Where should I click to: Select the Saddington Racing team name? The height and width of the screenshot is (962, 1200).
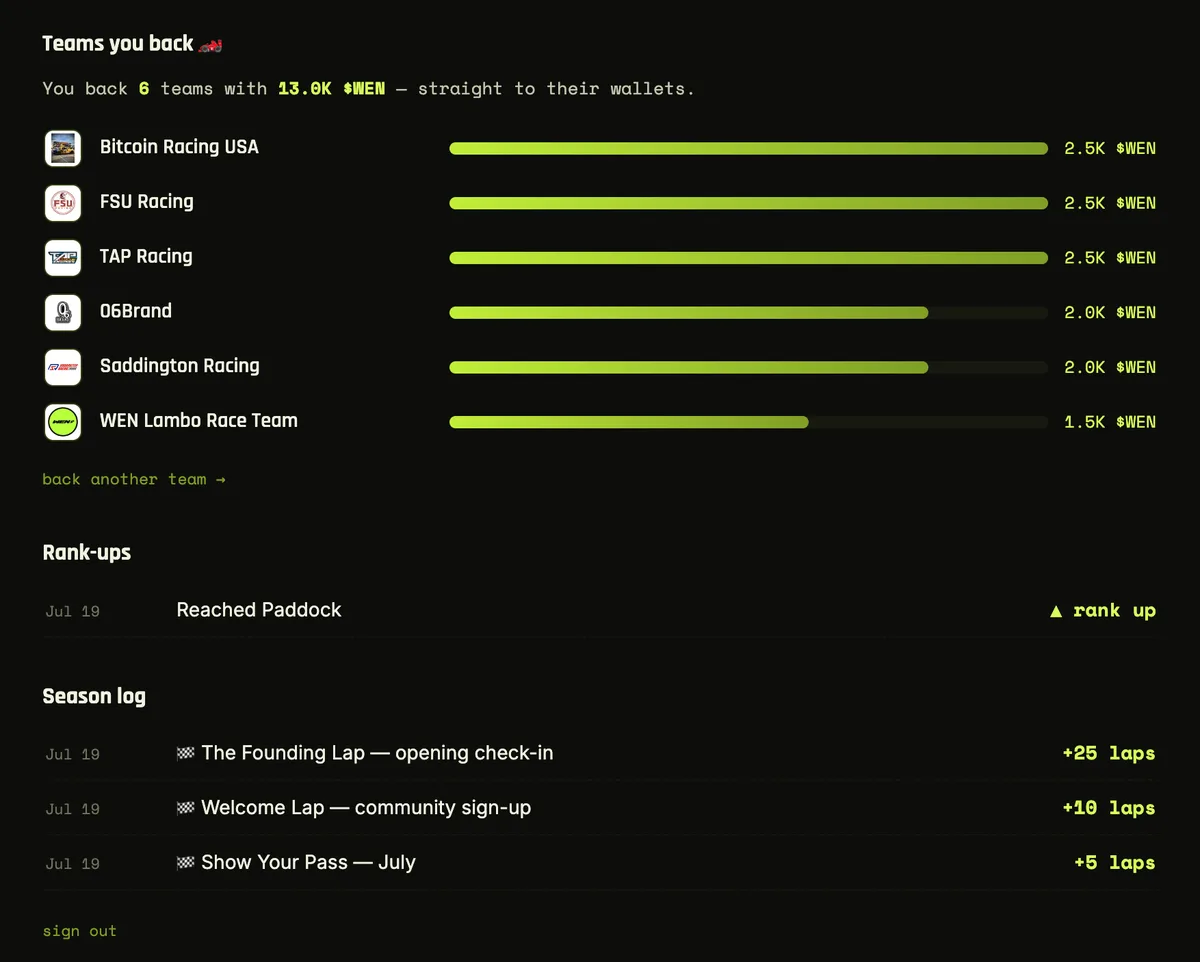180,366
